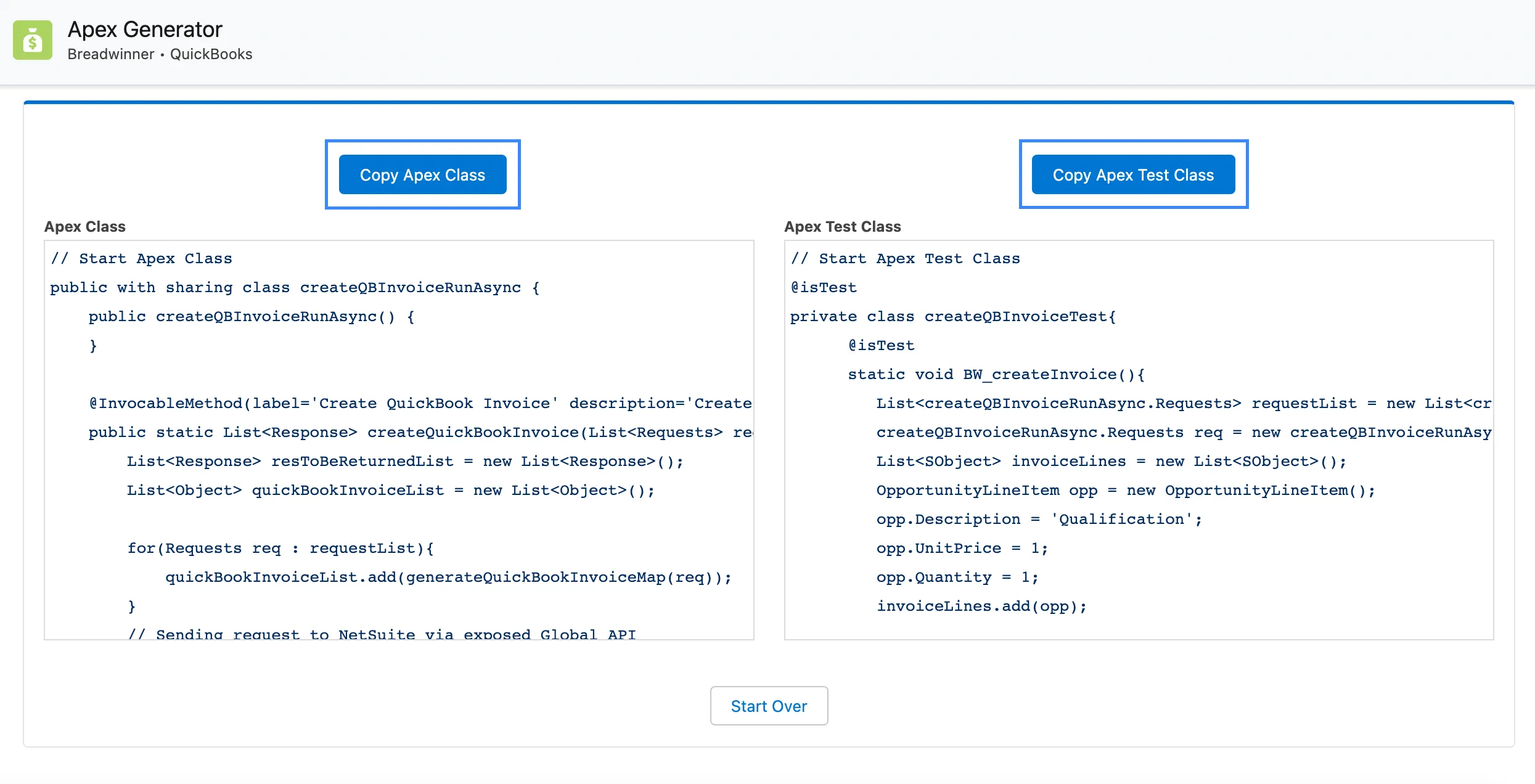Image resolution: width=1535 pixels, height=784 pixels.
Task: Click the 'static void BW_createInvoice(){' line
Action: [x=996, y=374]
